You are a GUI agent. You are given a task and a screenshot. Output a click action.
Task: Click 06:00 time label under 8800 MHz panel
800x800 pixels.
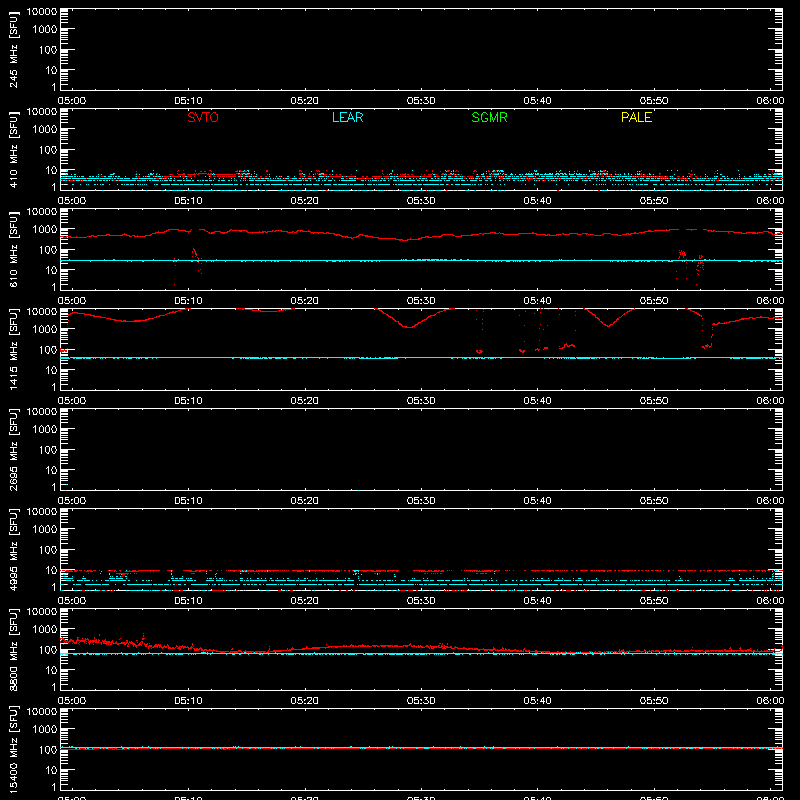[x=770, y=701]
